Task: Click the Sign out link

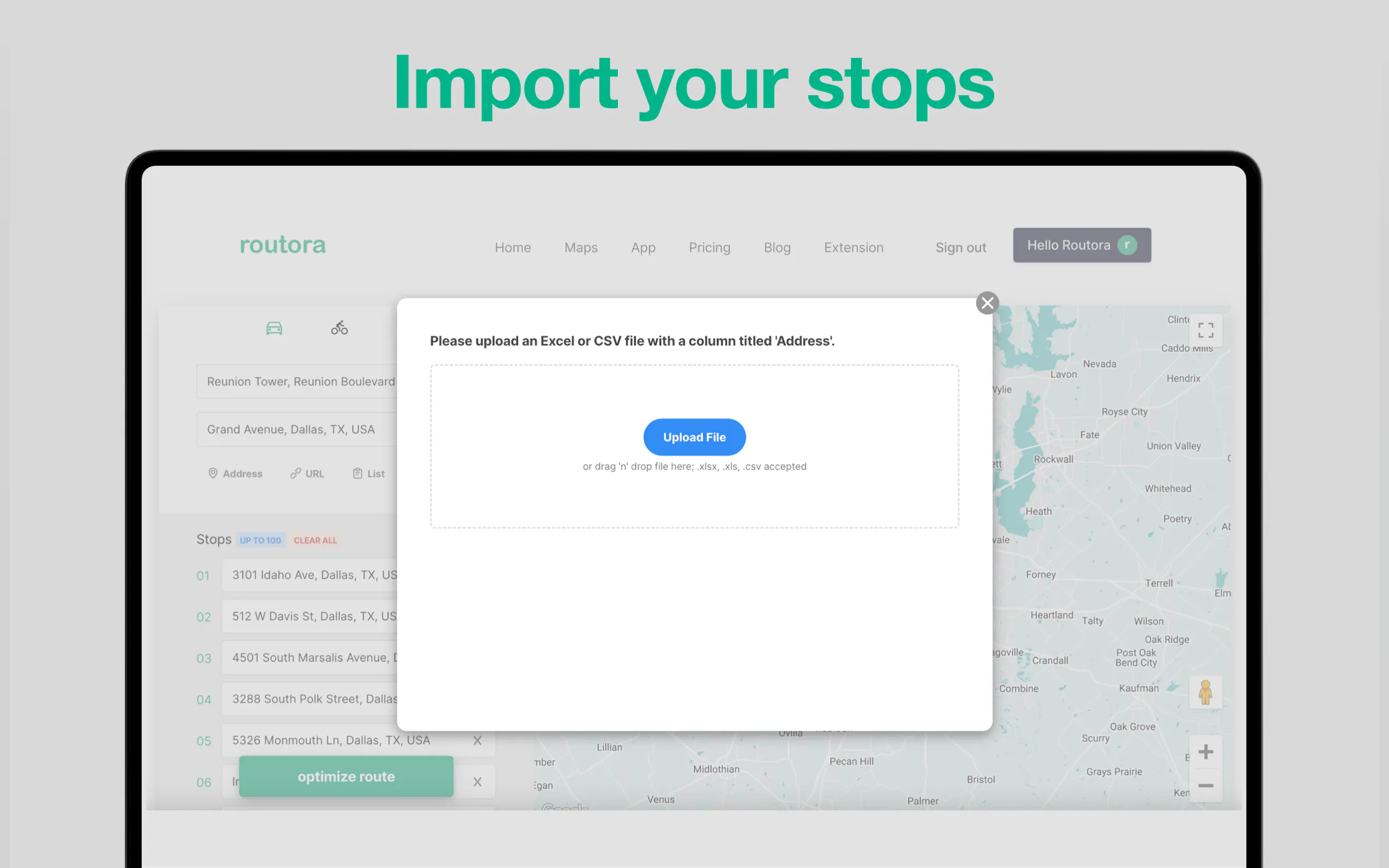Action: pyautogui.click(x=960, y=248)
